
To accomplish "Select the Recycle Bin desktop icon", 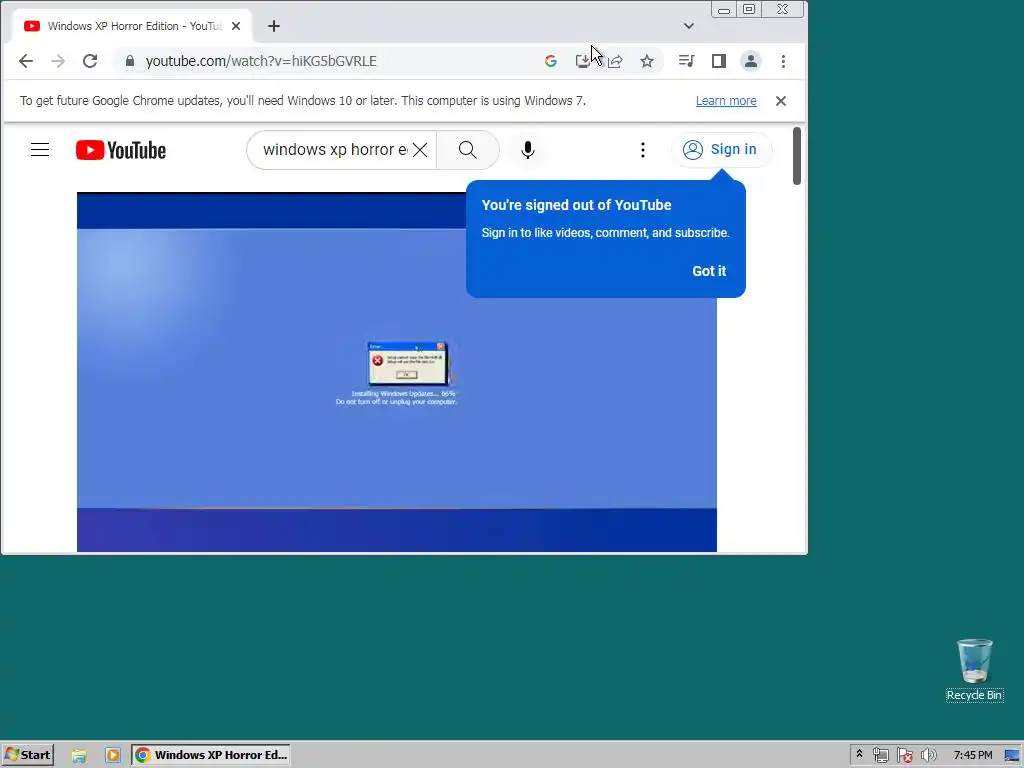I will pos(974,670).
